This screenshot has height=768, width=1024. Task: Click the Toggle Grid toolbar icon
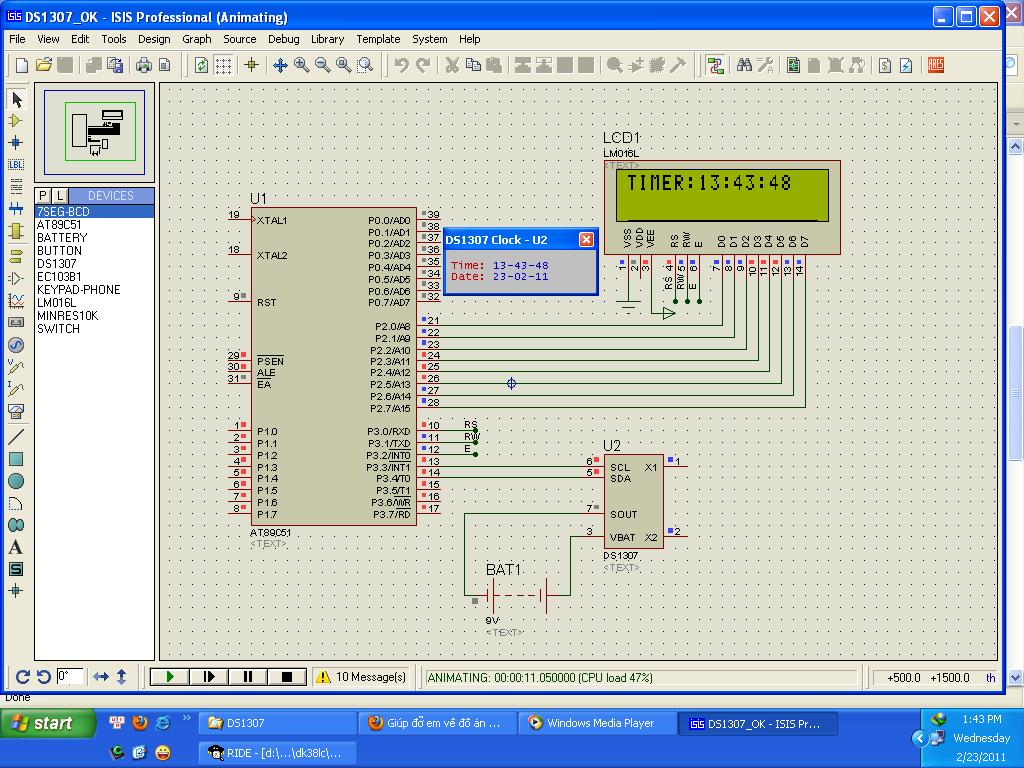coord(223,65)
